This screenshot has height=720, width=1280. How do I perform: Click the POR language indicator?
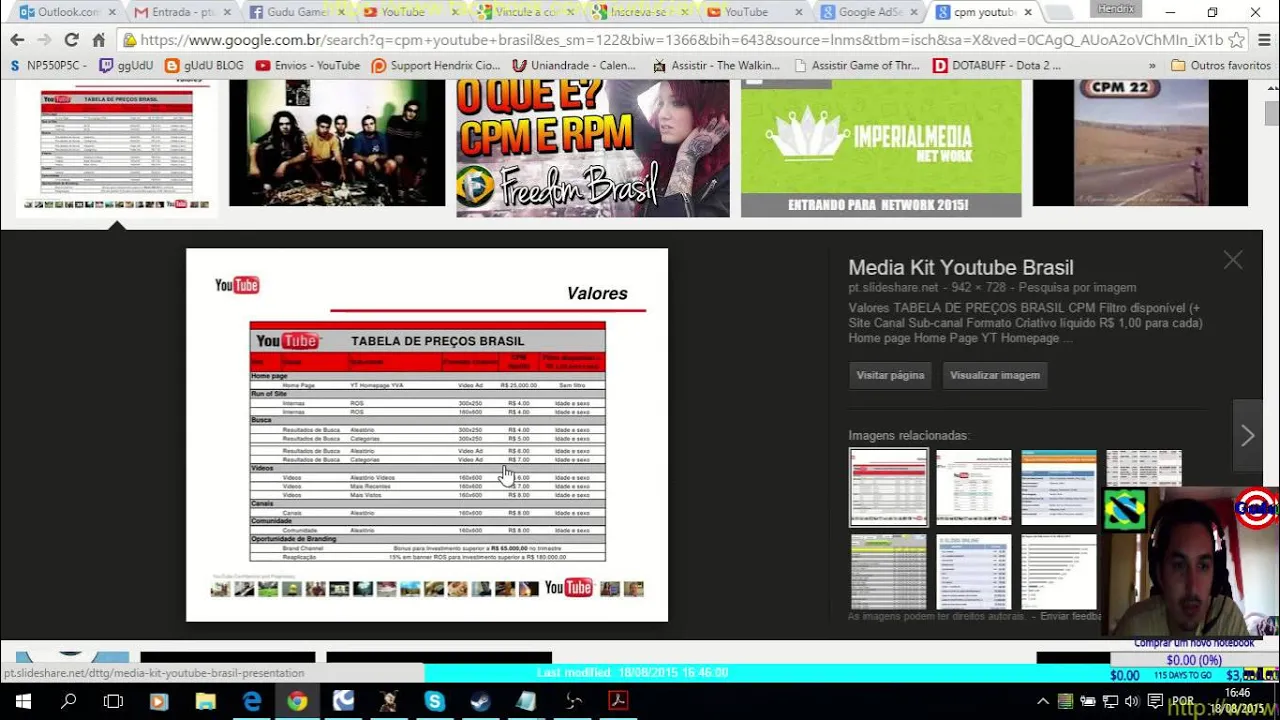[x=1183, y=701]
